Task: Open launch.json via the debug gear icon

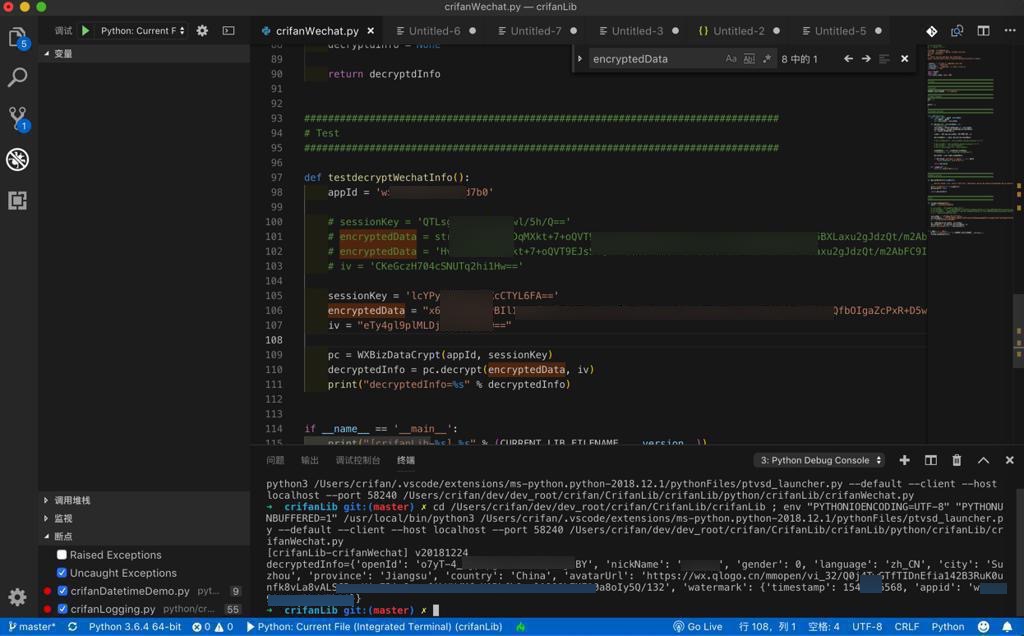Action: click(x=202, y=31)
